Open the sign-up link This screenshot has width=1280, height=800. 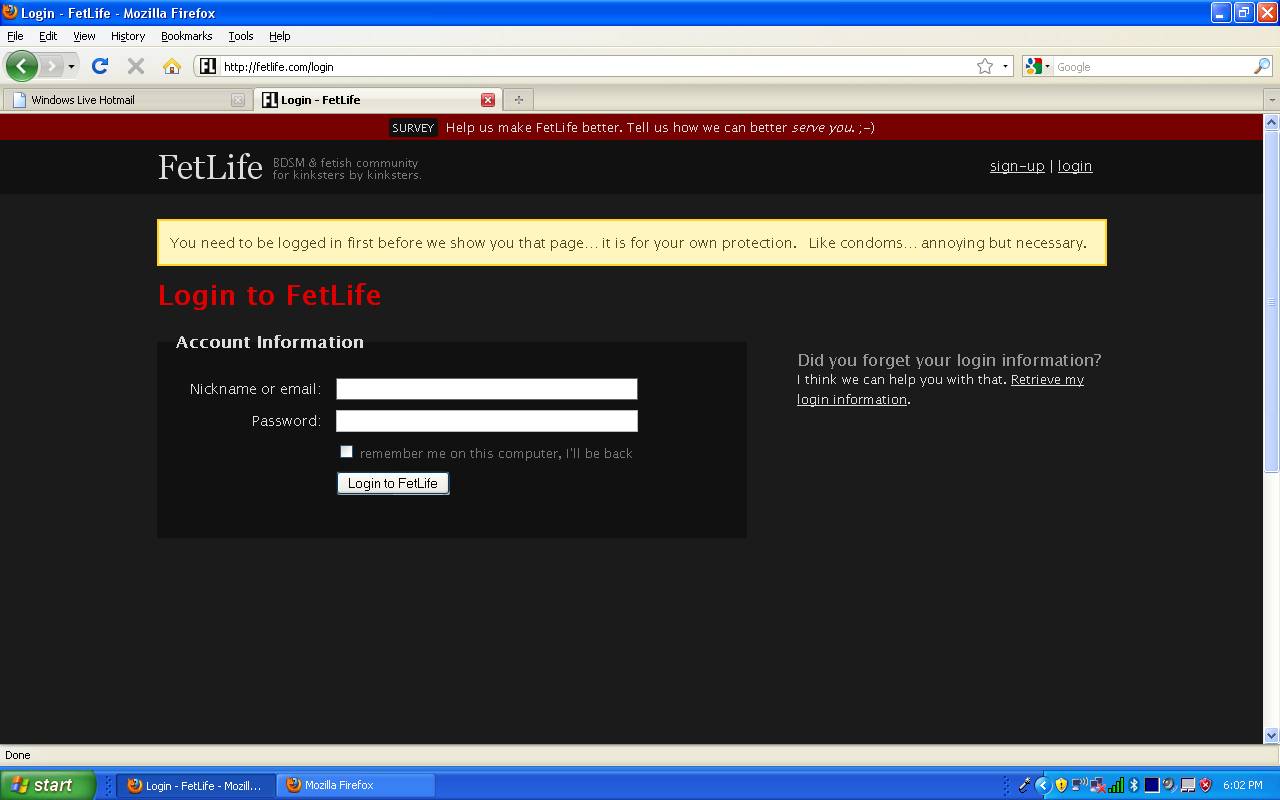1017,166
